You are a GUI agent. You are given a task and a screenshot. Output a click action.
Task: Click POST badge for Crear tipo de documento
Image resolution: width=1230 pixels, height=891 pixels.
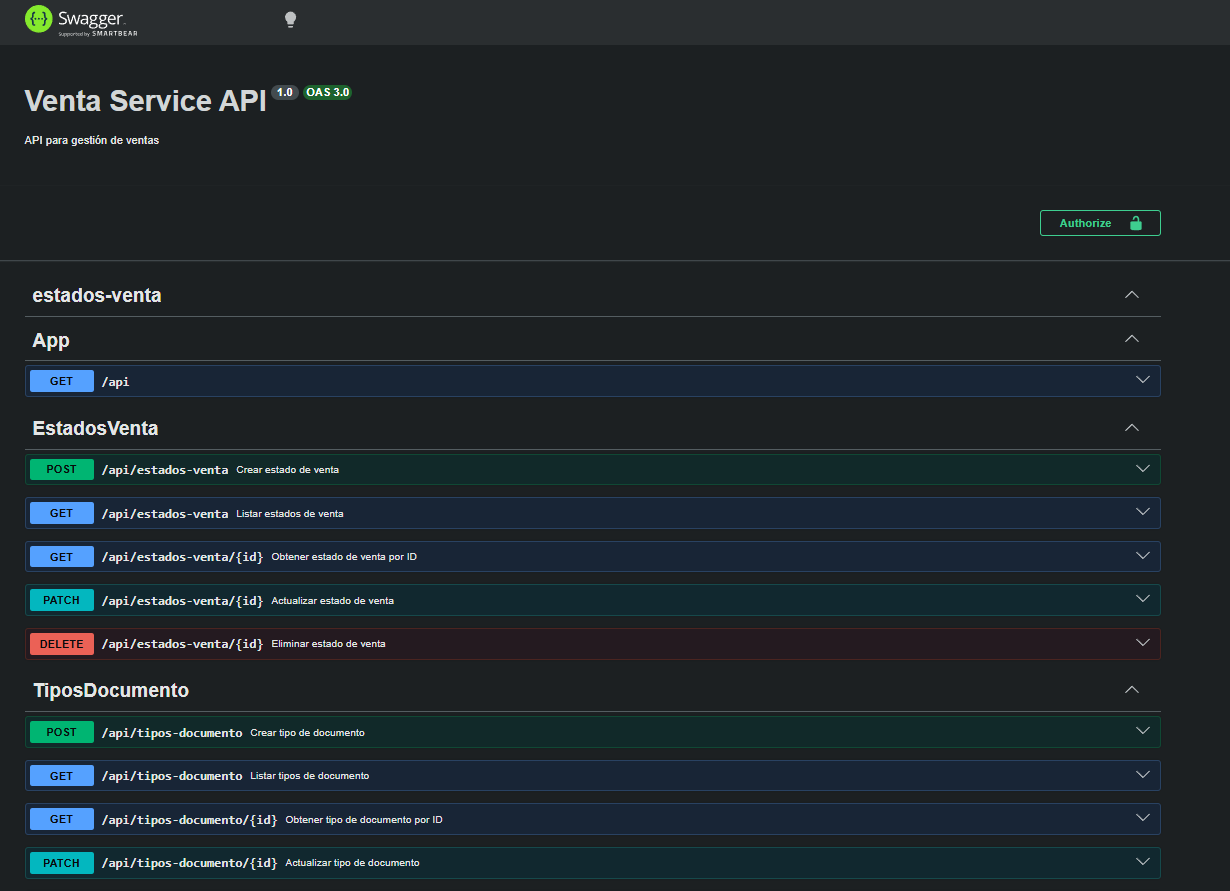coord(62,732)
